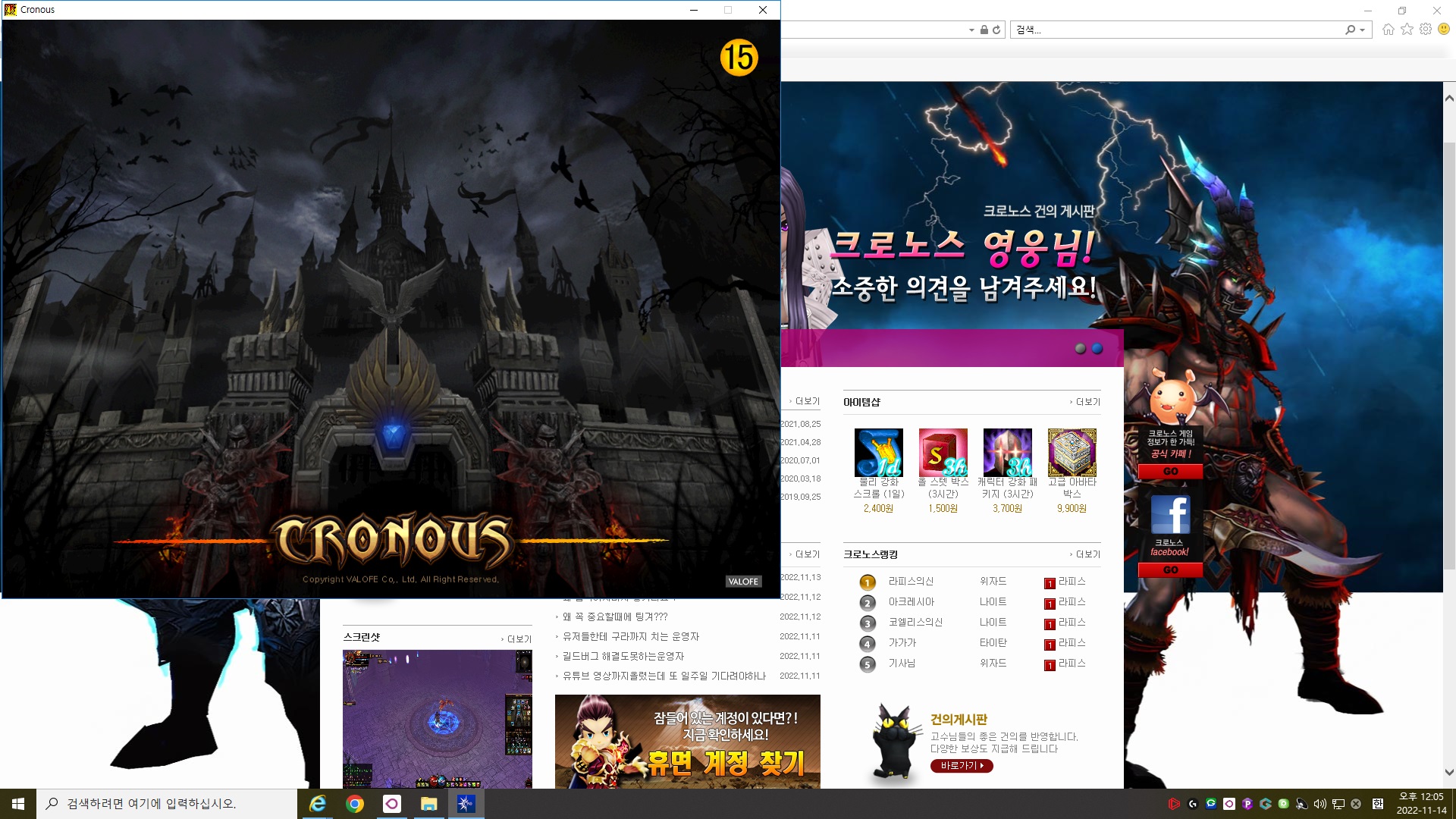Viewport: 1456px width, 819px height.
Task: Go to the browser Home icon
Action: (x=1389, y=30)
